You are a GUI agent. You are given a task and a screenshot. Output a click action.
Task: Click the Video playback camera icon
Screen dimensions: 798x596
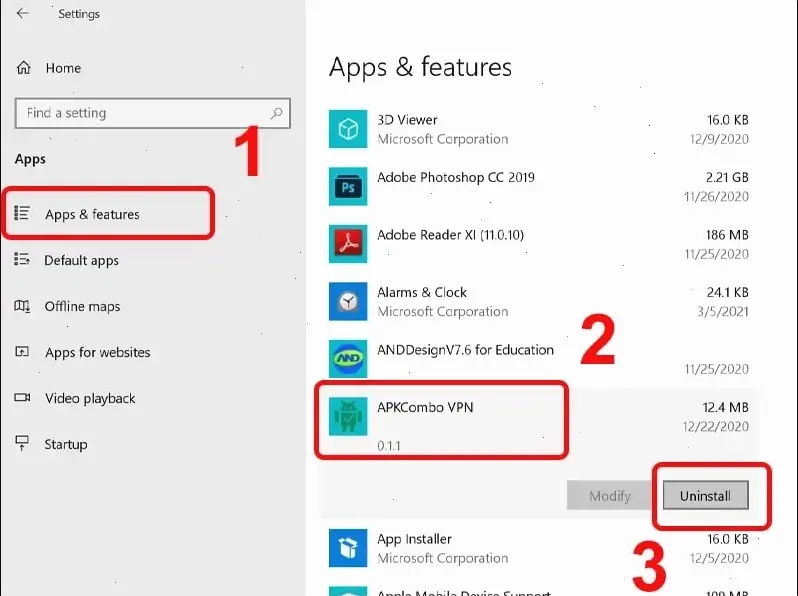22,398
